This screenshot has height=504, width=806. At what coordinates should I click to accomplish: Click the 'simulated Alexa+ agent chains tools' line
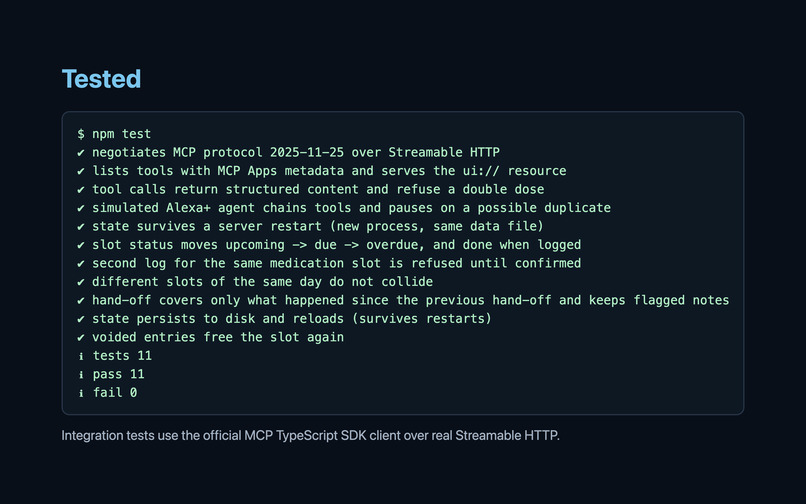point(344,208)
